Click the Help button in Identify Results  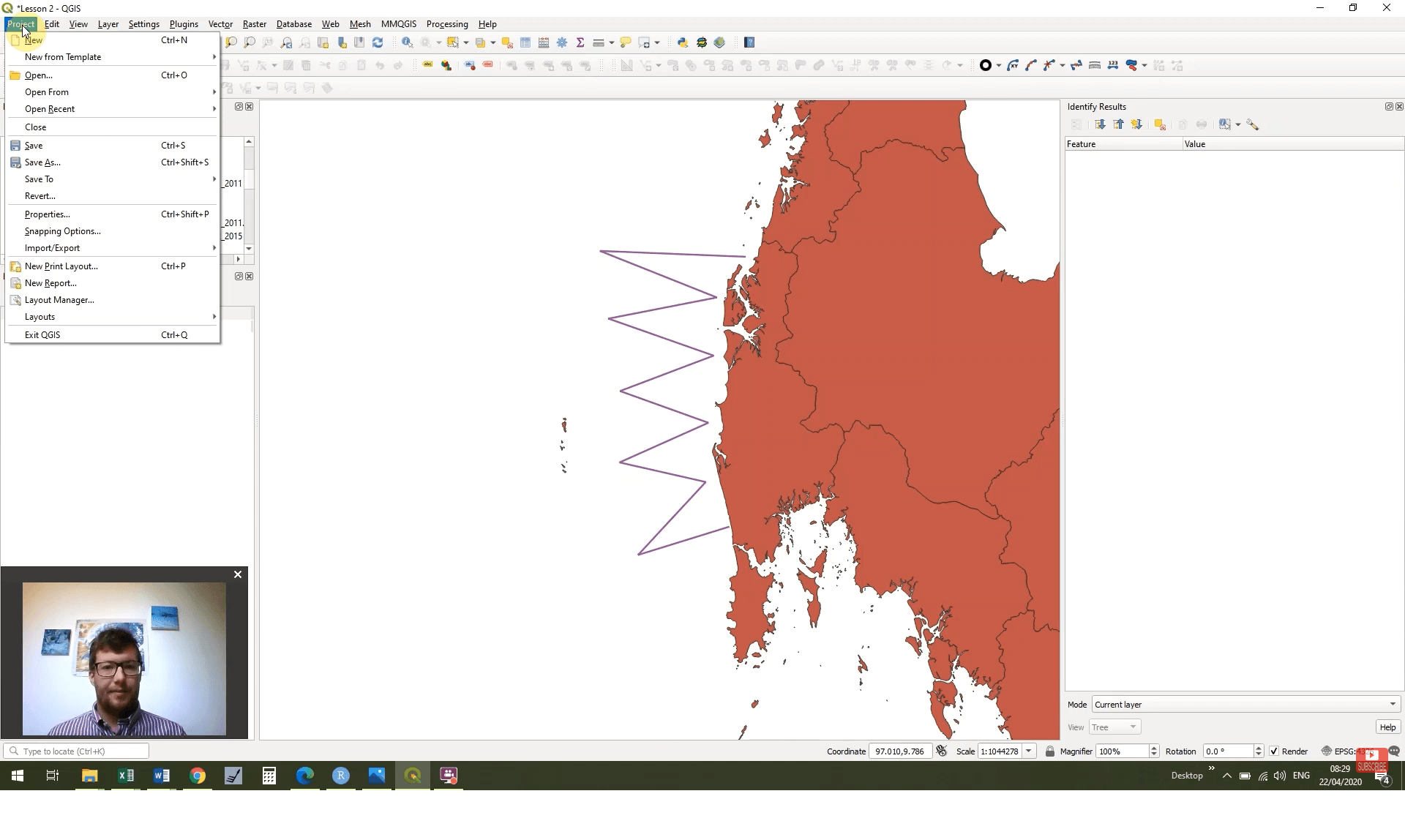[x=1387, y=727]
